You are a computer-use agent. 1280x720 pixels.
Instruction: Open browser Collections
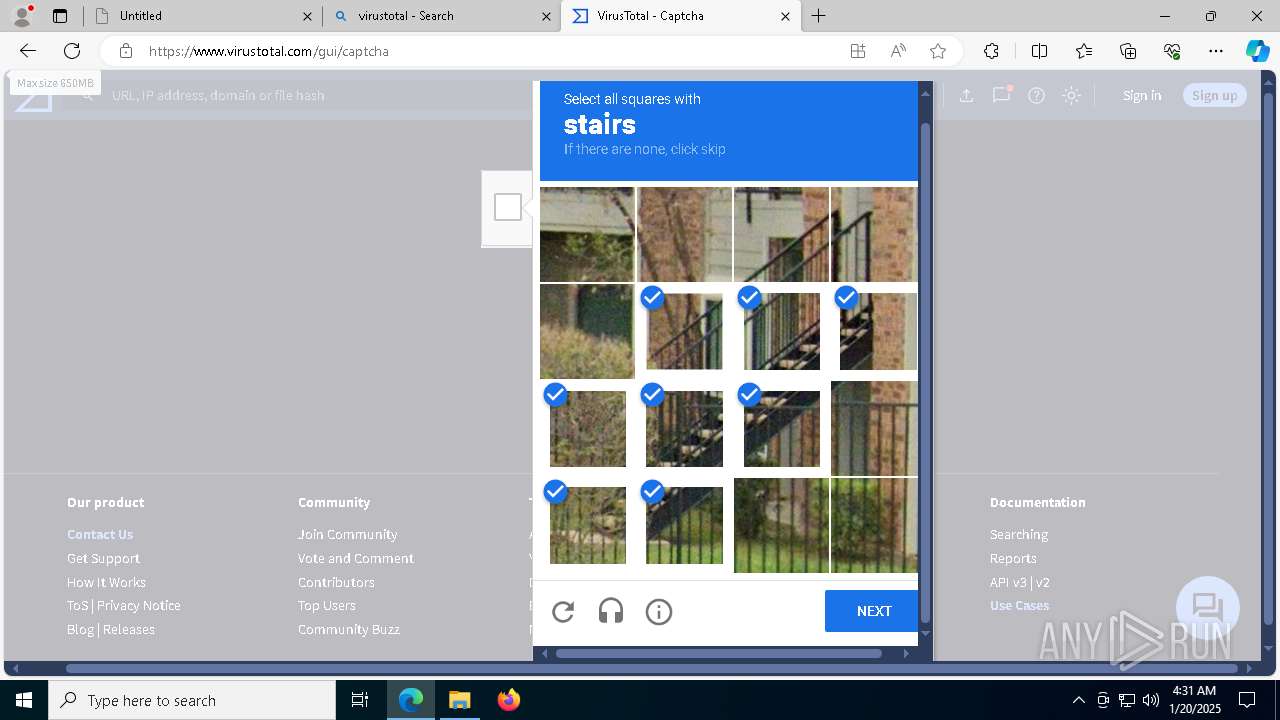(1128, 51)
